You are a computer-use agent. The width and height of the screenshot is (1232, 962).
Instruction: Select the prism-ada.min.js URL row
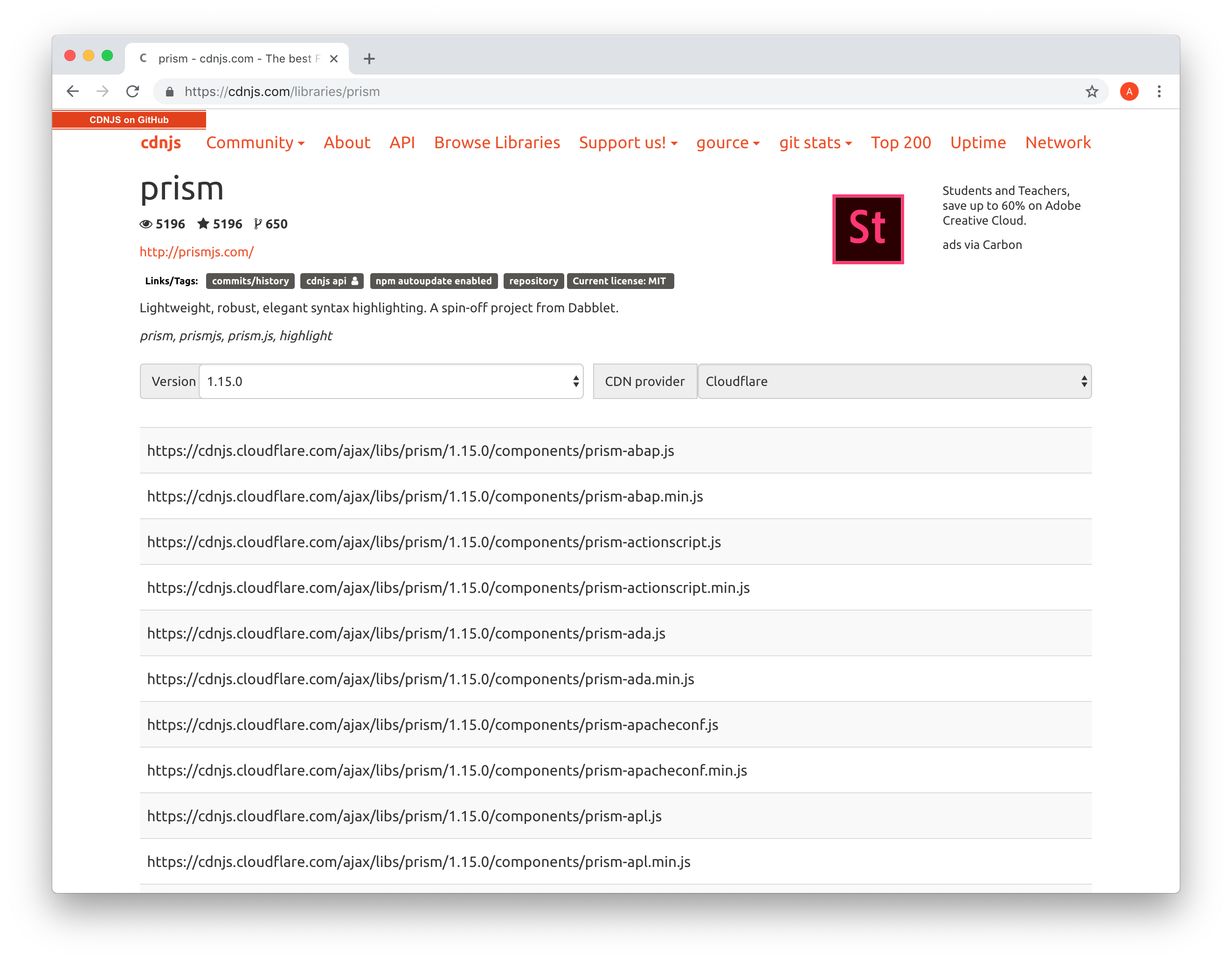[x=616, y=679]
